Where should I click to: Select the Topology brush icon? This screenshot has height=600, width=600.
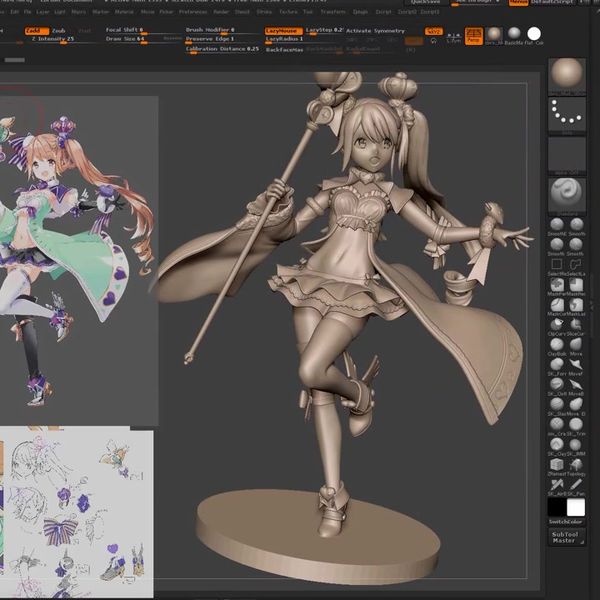click(x=576, y=465)
